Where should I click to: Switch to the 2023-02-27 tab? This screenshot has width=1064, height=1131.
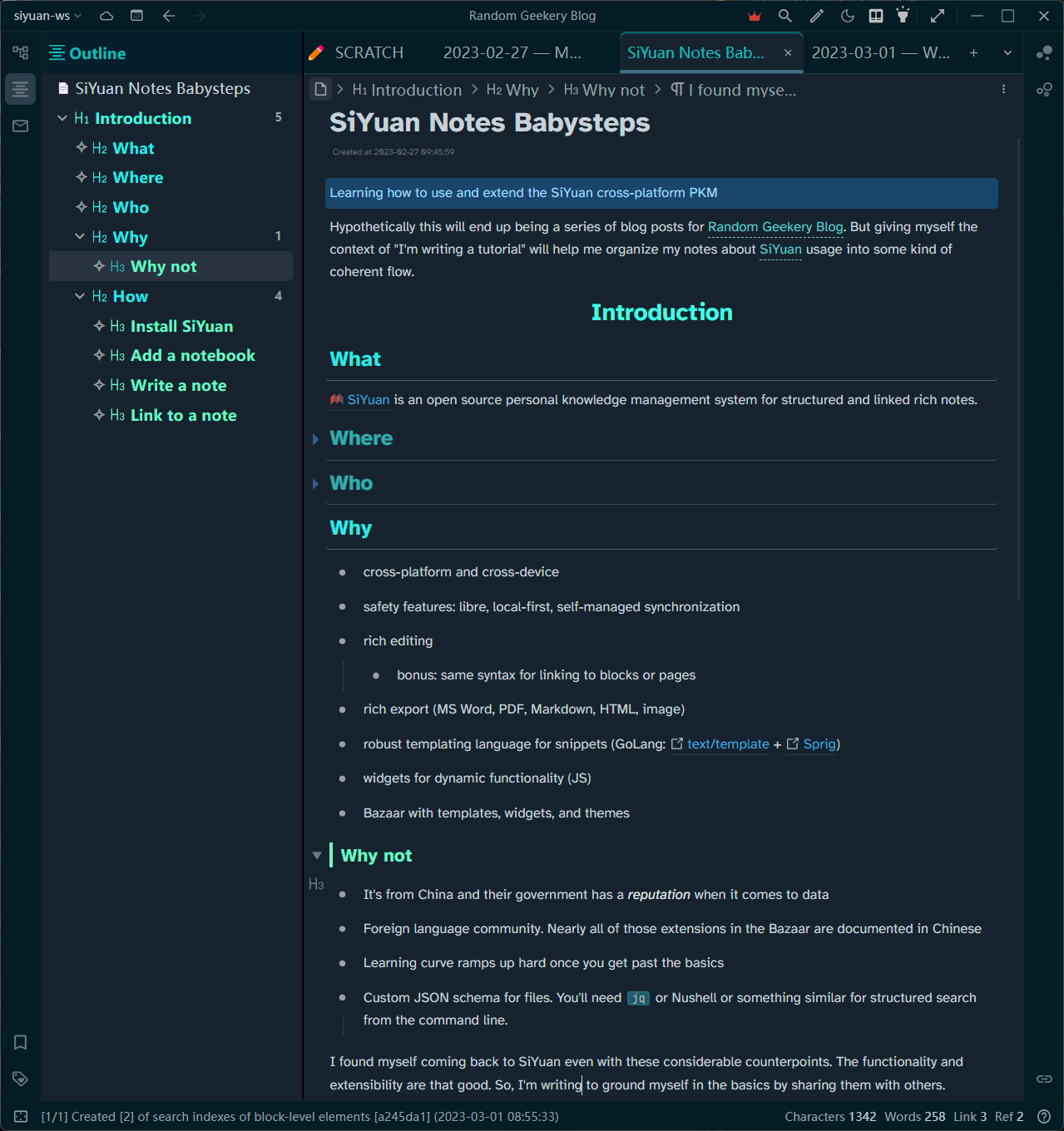[x=511, y=52]
